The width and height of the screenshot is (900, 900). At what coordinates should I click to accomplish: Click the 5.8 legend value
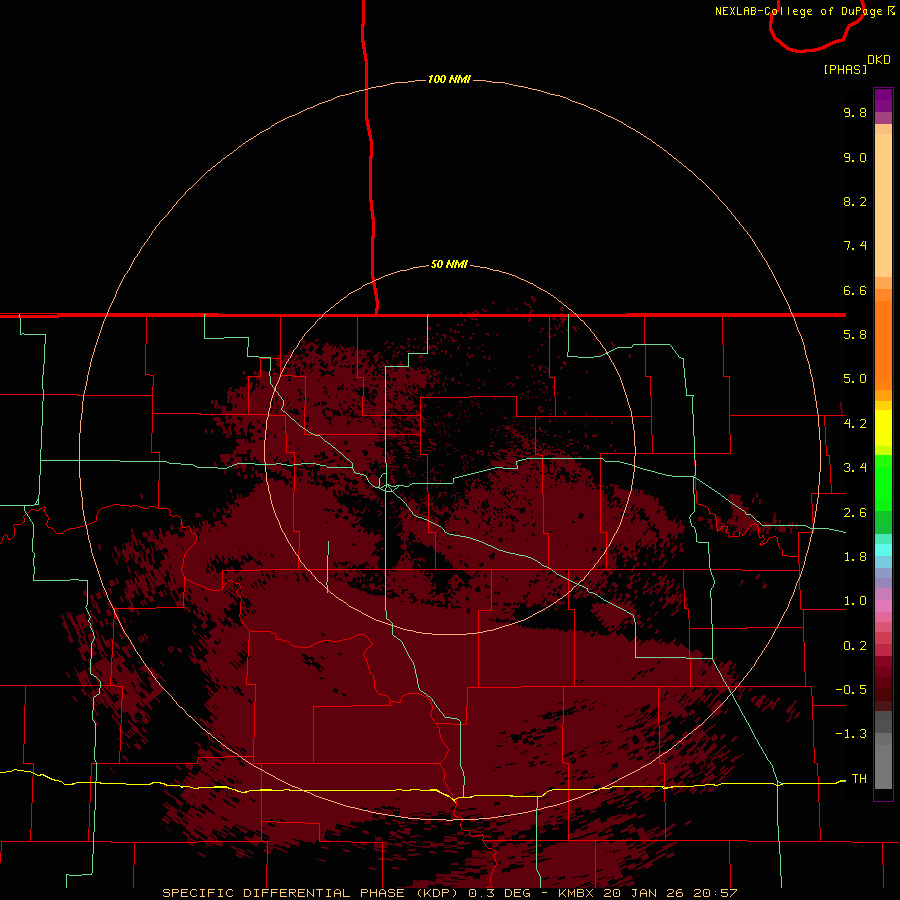pyautogui.click(x=855, y=335)
